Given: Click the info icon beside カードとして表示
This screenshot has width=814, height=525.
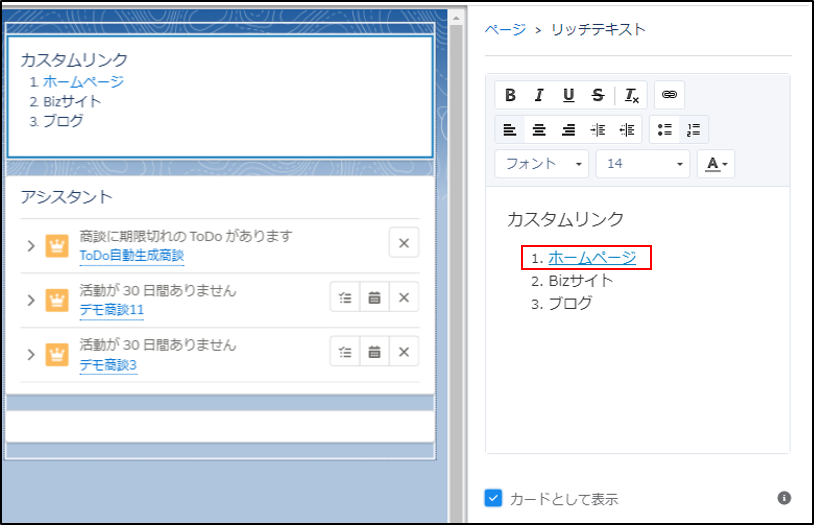Looking at the screenshot, I should [x=784, y=498].
